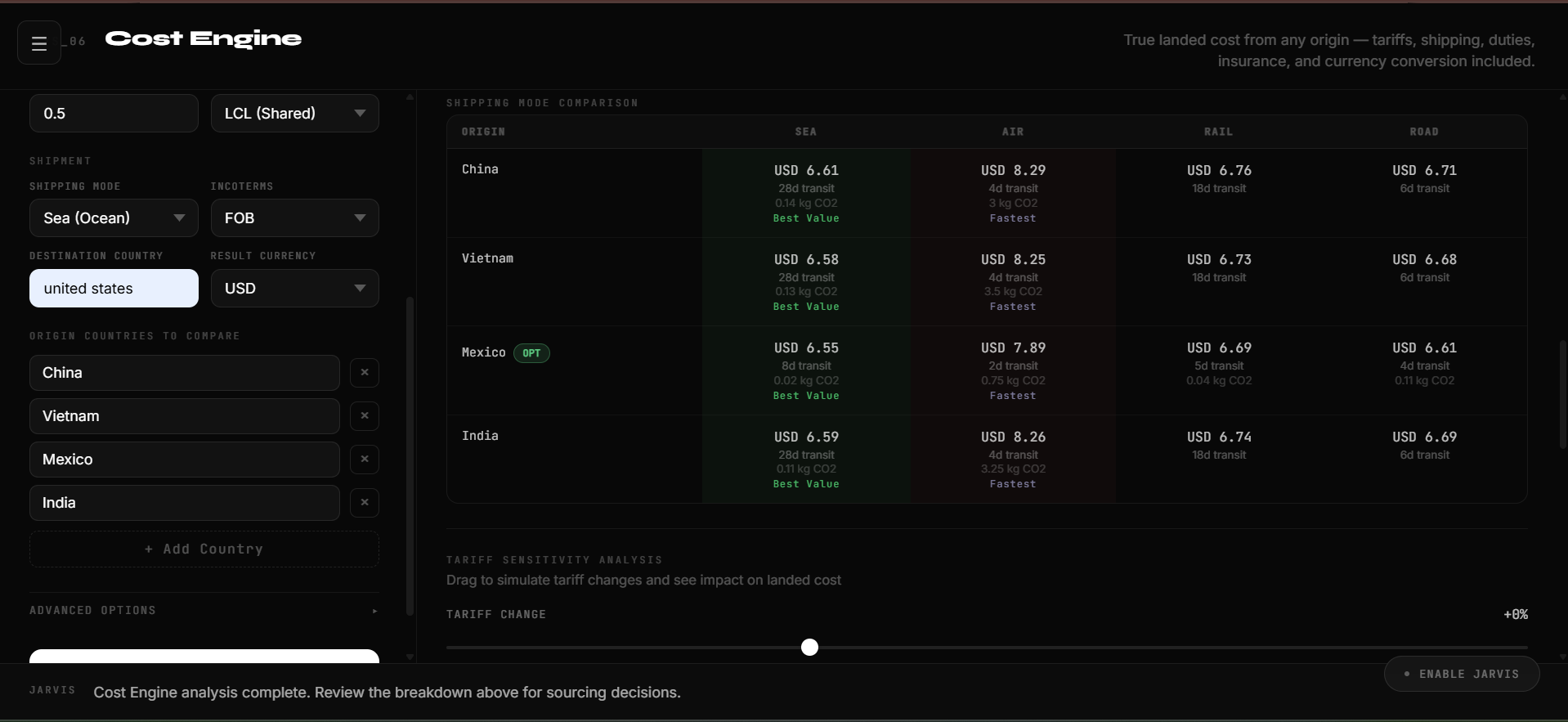Viewport: 1568px width, 722px height.
Task: Click the RAIL column header
Action: tap(1219, 132)
